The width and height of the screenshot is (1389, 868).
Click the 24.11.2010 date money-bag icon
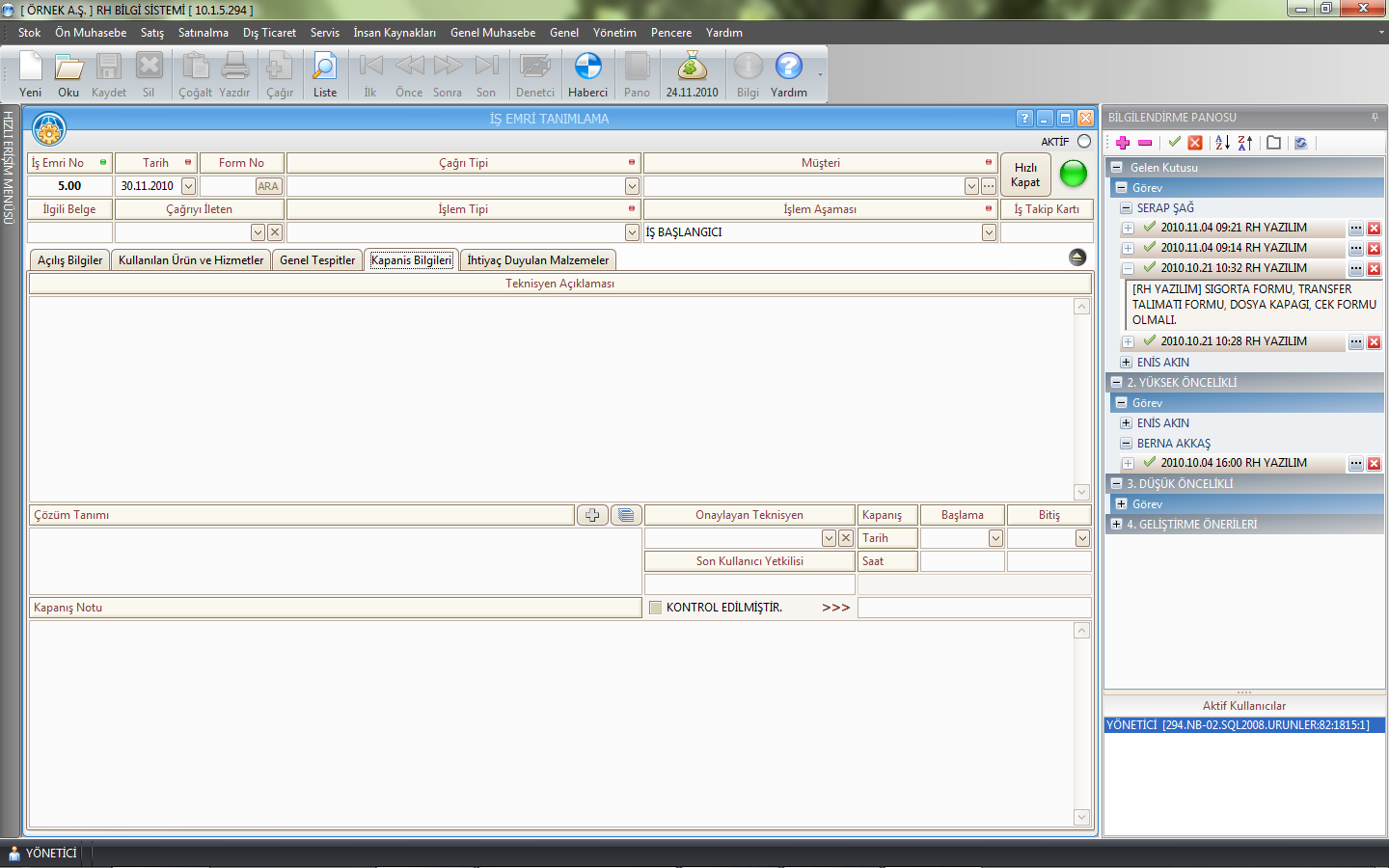692,68
